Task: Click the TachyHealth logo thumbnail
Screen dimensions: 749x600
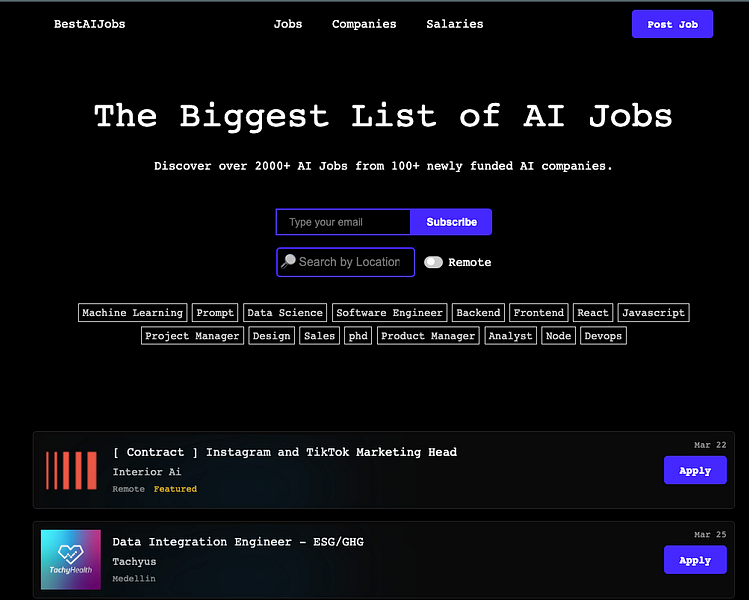Action: pyautogui.click(x=71, y=559)
